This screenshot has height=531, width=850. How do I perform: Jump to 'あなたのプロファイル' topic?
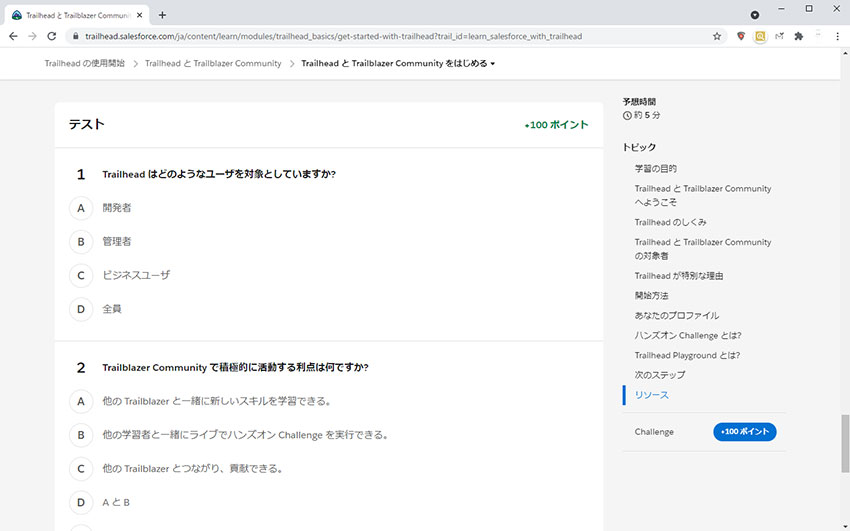tap(677, 315)
